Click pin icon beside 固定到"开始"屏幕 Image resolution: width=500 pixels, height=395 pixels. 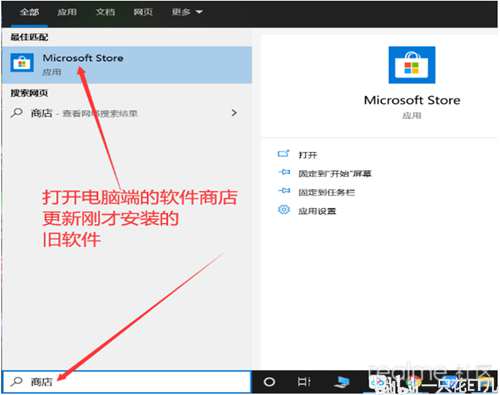click(x=284, y=172)
